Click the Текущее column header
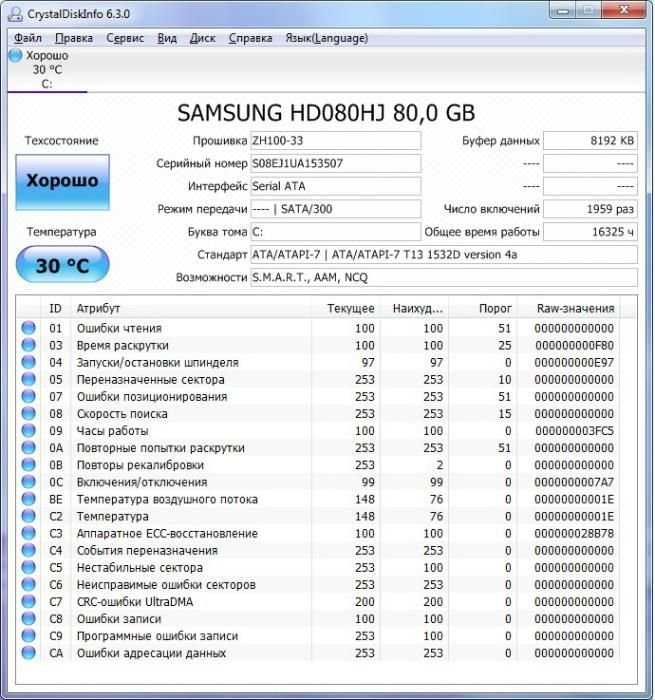This screenshot has height=700, width=655. coord(345,308)
